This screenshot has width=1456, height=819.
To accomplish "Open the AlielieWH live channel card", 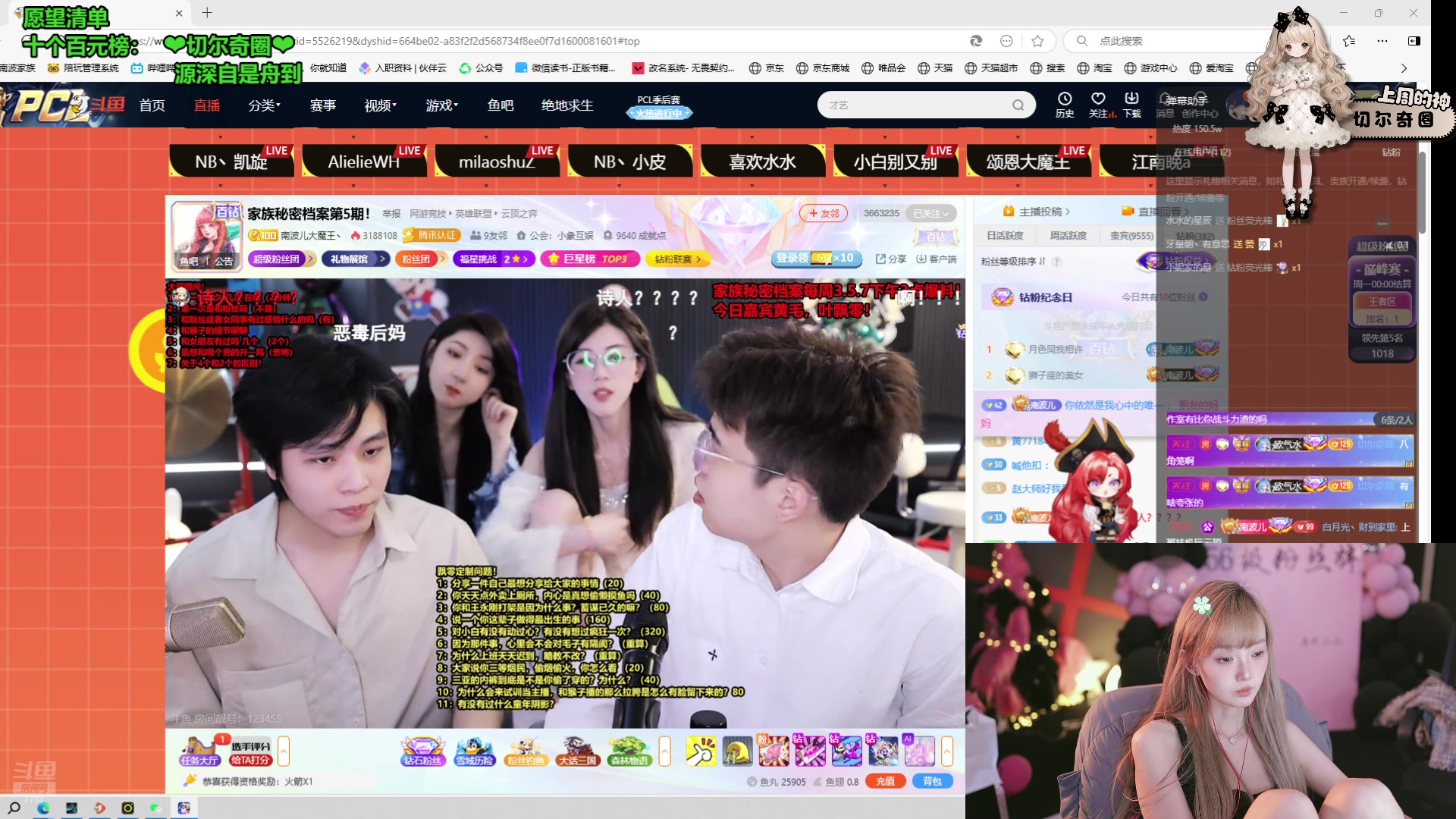I will (364, 161).
